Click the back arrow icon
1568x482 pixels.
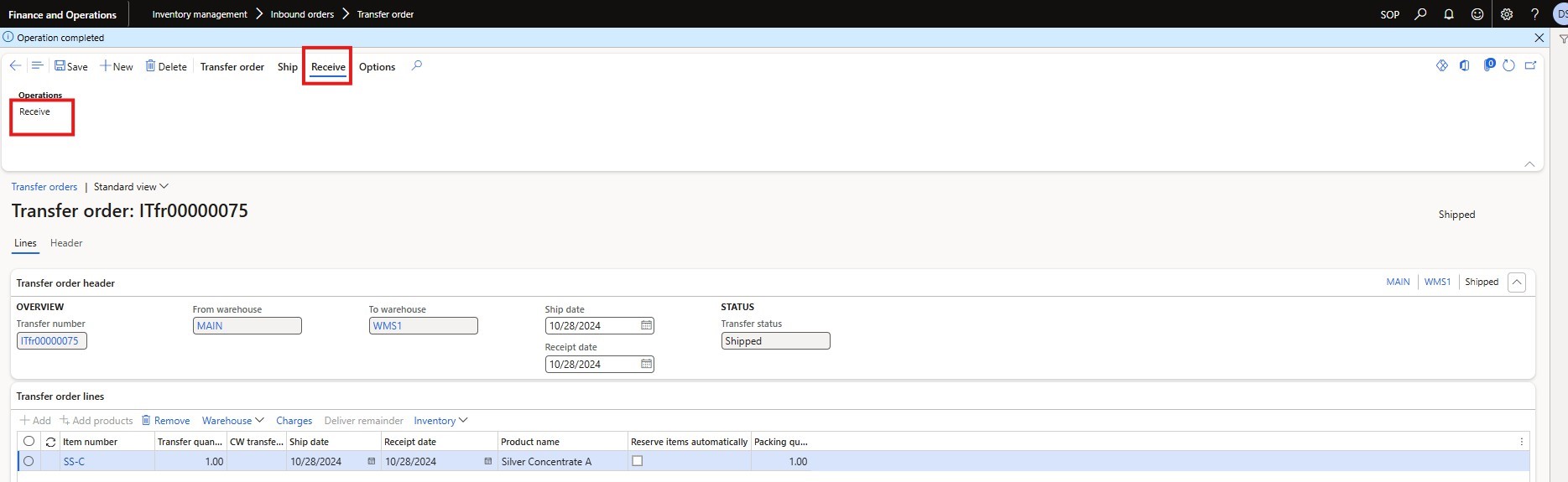[15, 66]
